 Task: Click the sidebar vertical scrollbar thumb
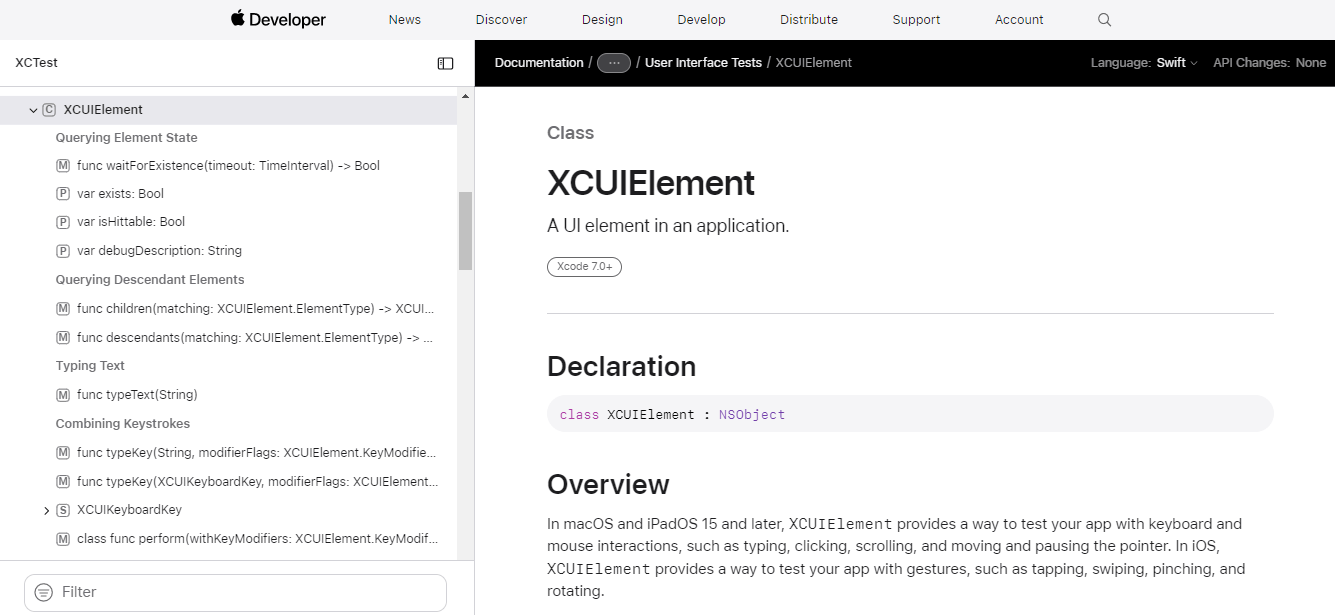click(x=465, y=230)
